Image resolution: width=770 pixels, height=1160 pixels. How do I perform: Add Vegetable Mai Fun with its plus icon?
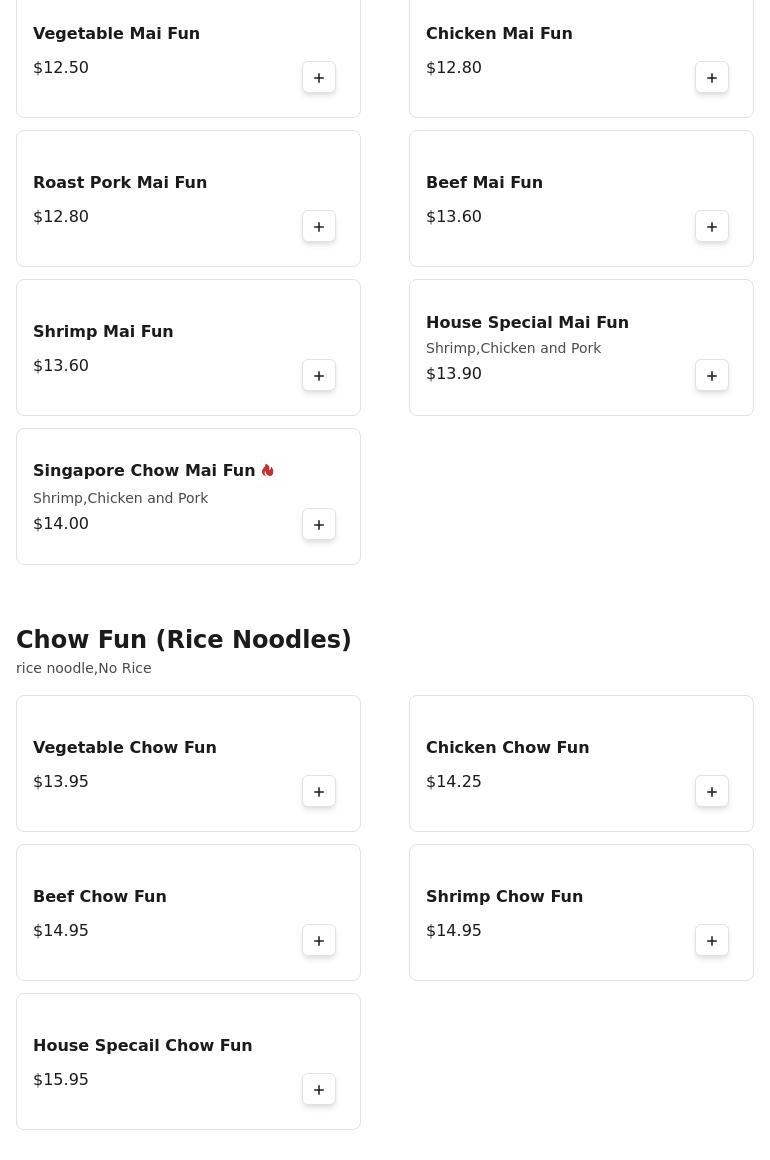pyautogui.click(x=319, y=78)
